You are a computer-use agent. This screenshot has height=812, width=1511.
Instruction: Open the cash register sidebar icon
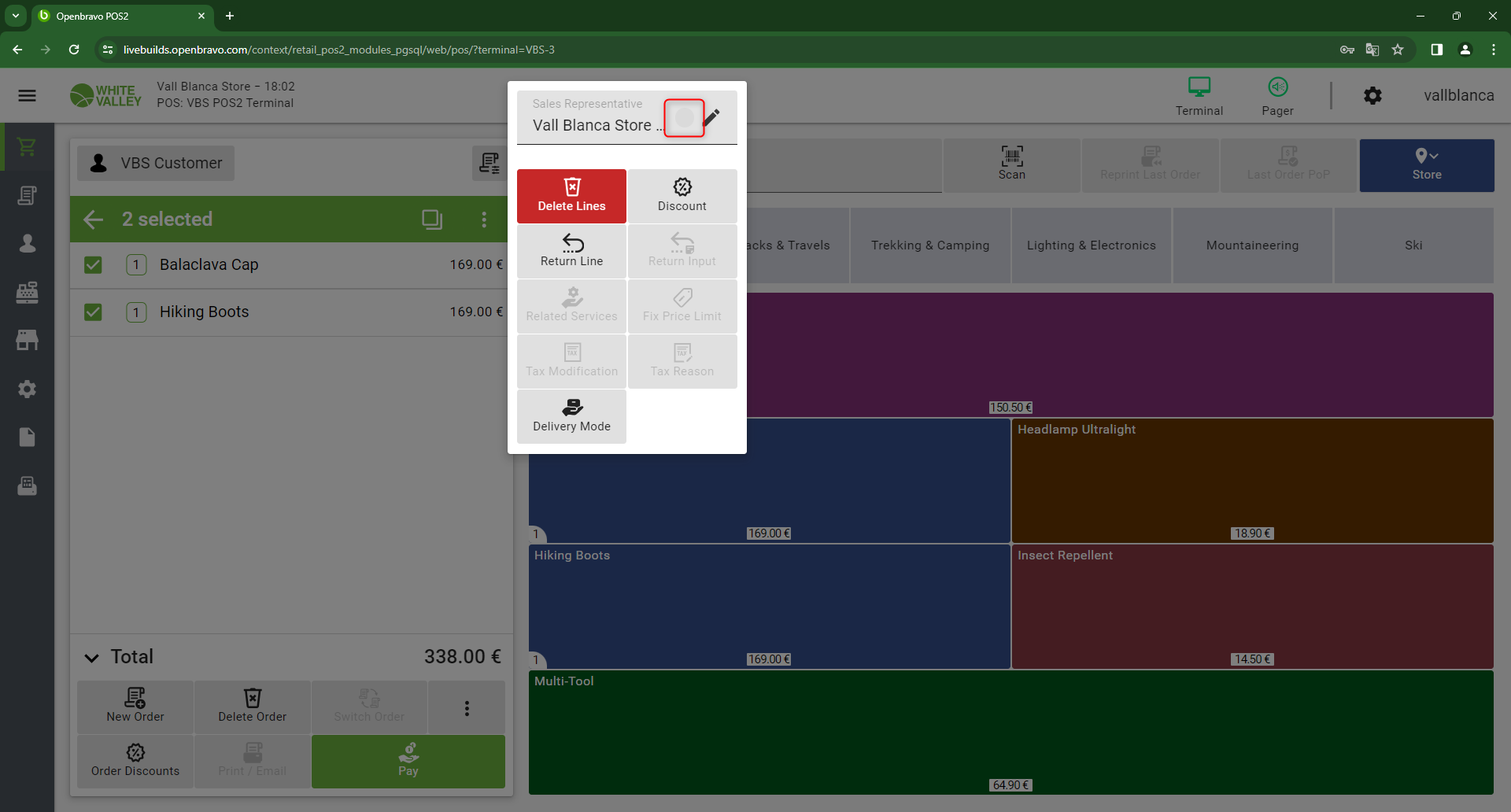pyautogui.click(x=28, y=292)
